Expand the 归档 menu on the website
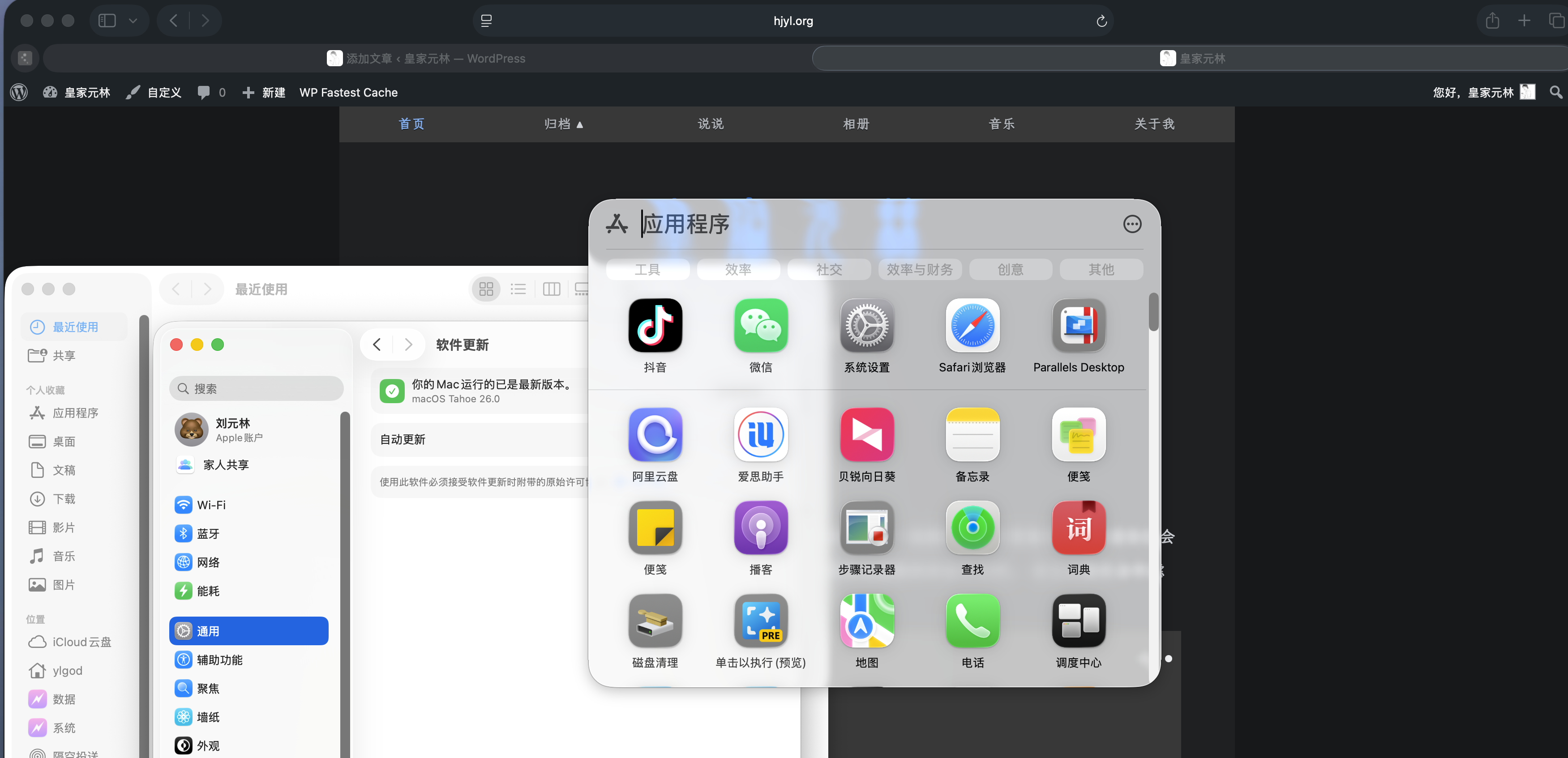 click(564, 124)
